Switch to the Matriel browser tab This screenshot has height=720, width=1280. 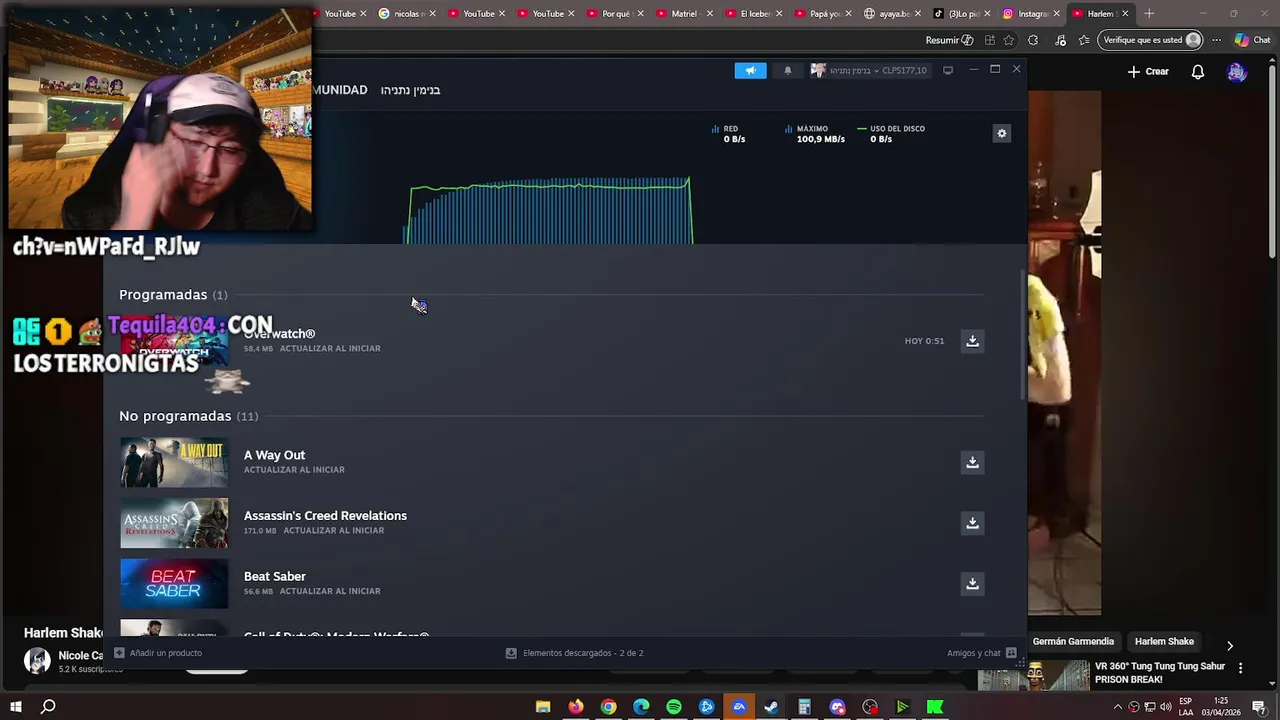pos(684,14)
